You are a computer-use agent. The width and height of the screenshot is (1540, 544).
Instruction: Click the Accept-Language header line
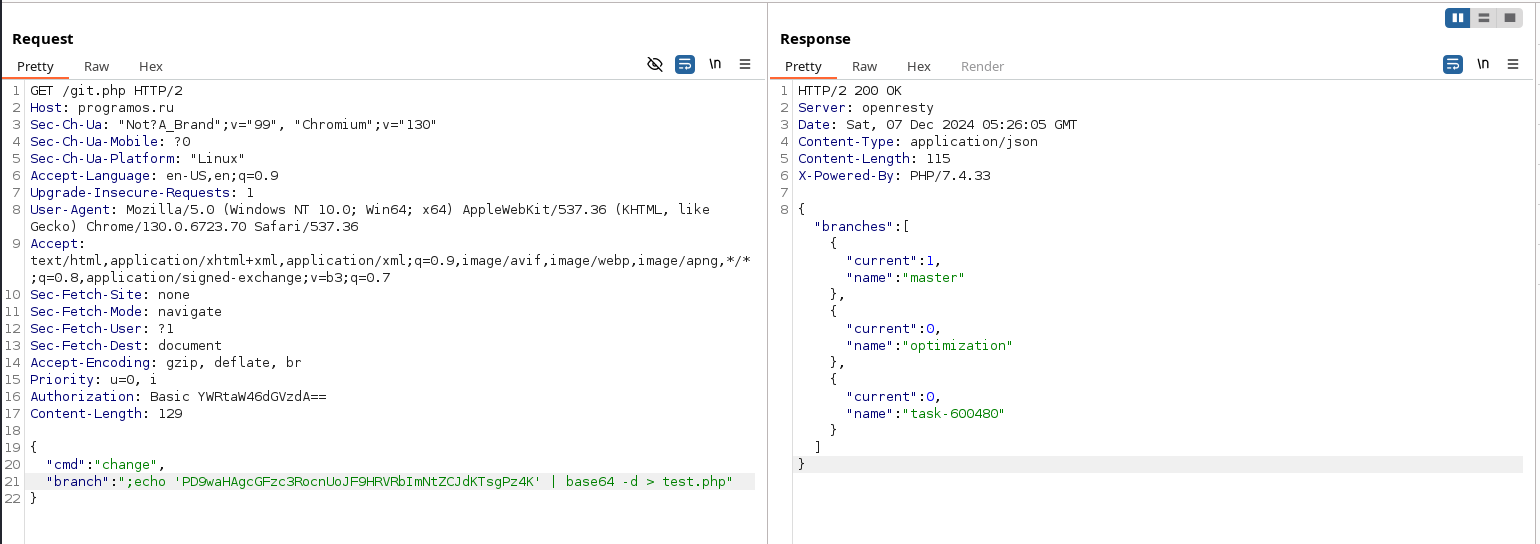click(154, 175)
